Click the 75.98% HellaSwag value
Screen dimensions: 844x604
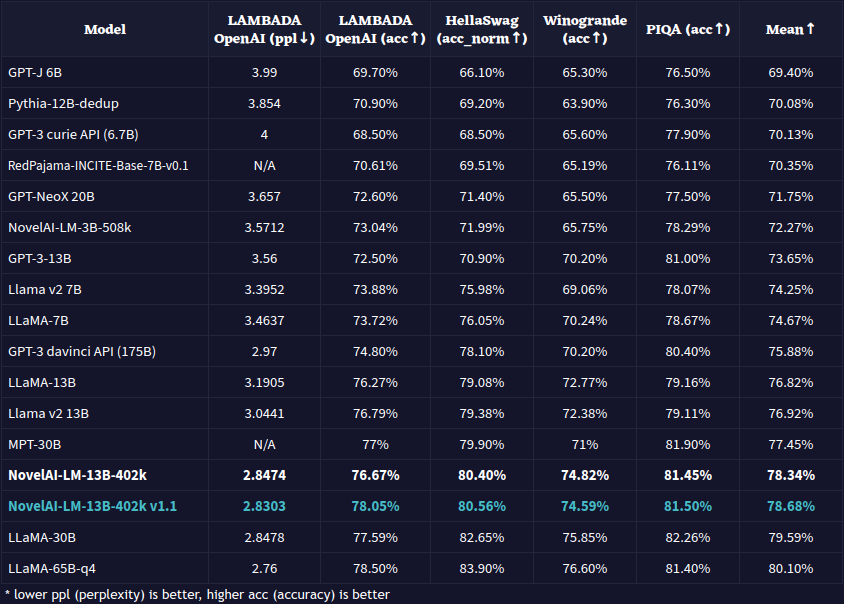pyautogui.click(x=482, y=290)
